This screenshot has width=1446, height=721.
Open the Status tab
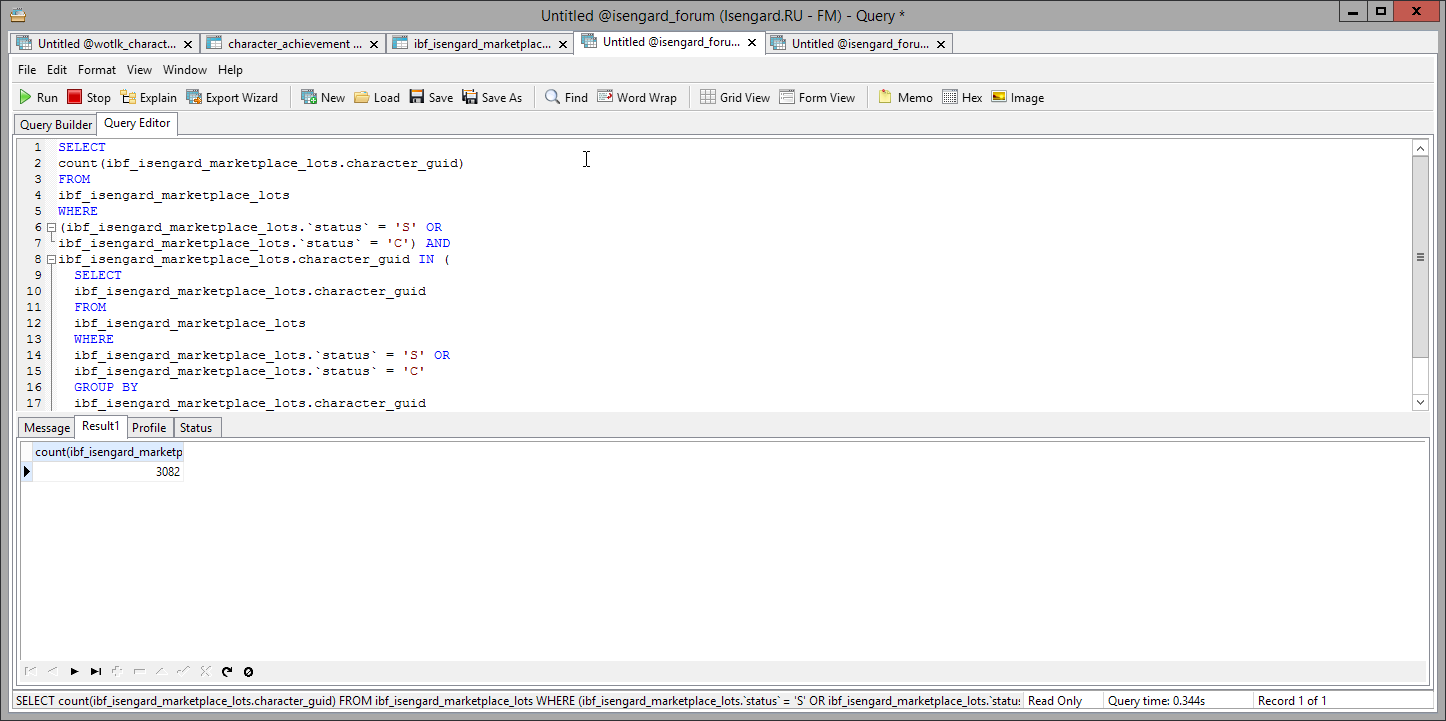point(196,428)
